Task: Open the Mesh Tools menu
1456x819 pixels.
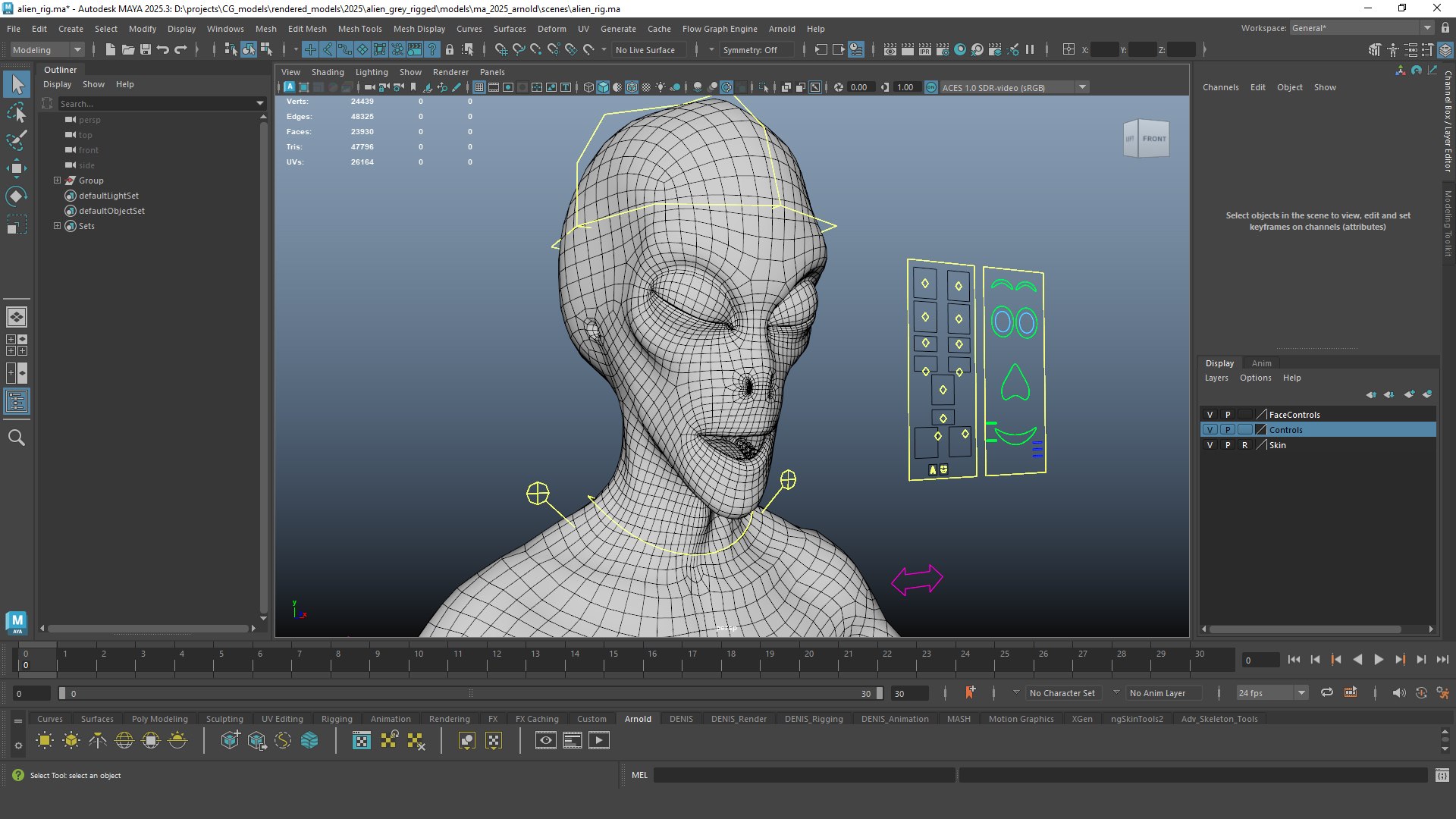Action: [359, 28]
